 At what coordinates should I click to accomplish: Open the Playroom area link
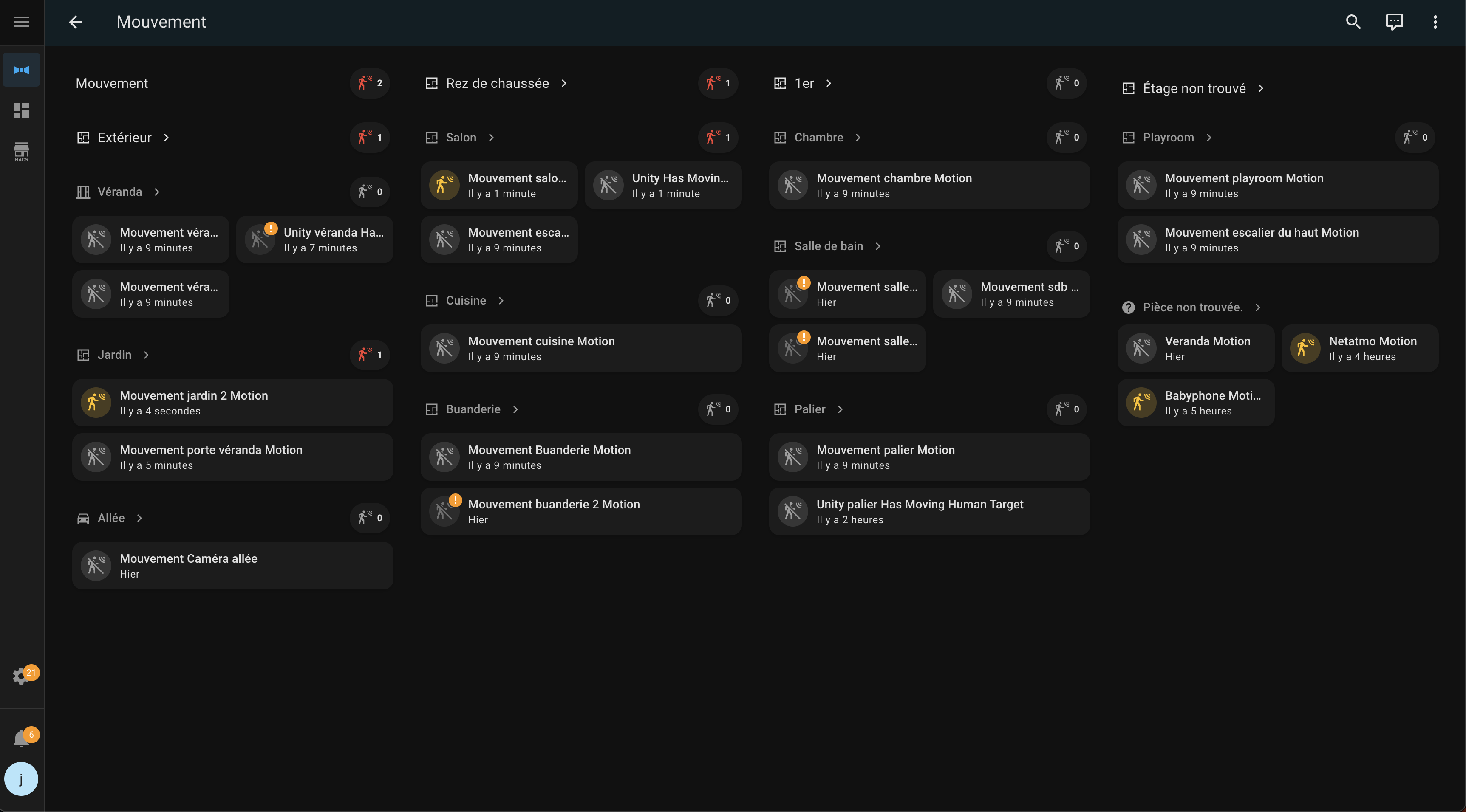coord(1168,138)
